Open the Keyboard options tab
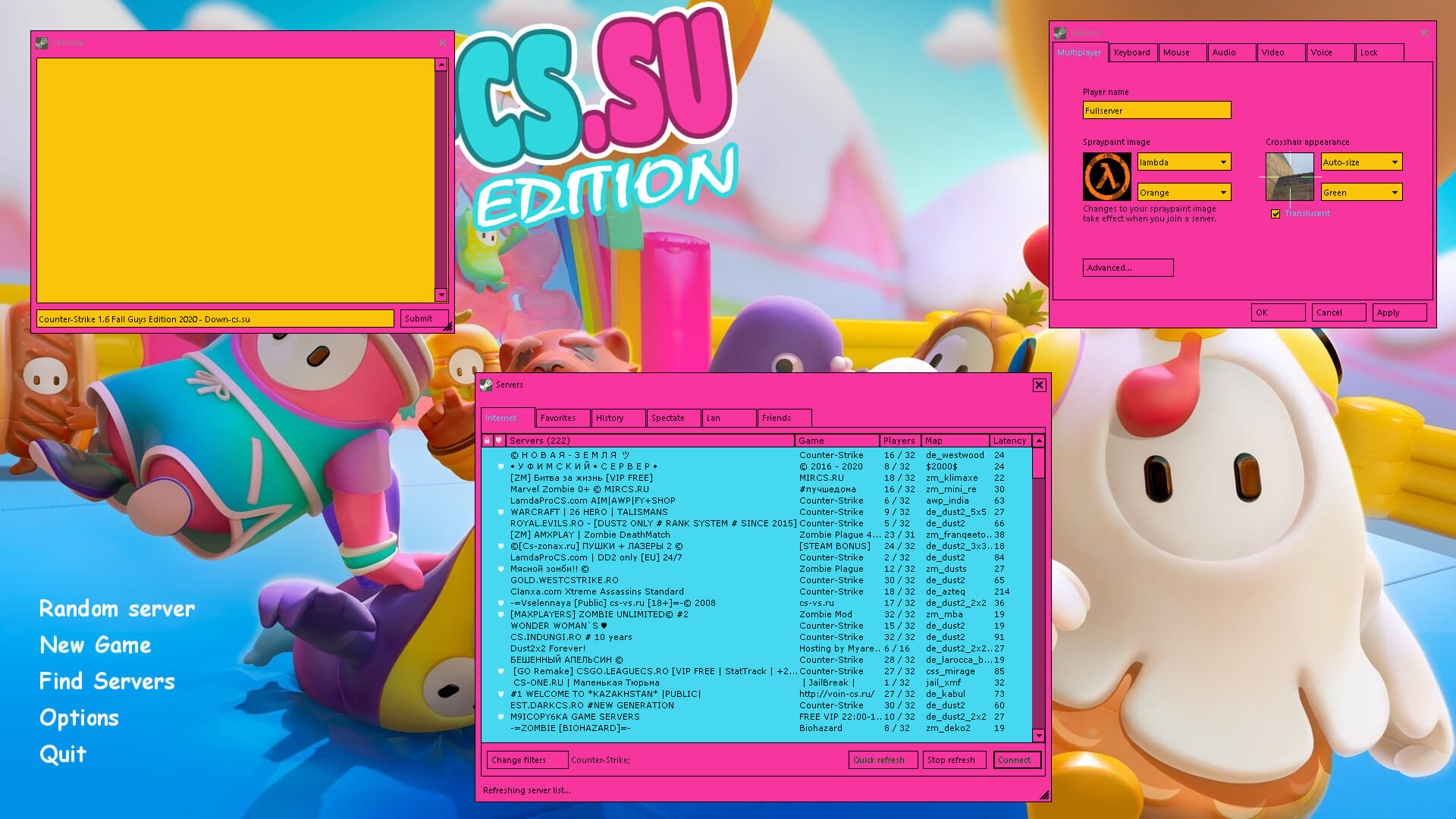1456x819 pixels. tap(1133, 52)
